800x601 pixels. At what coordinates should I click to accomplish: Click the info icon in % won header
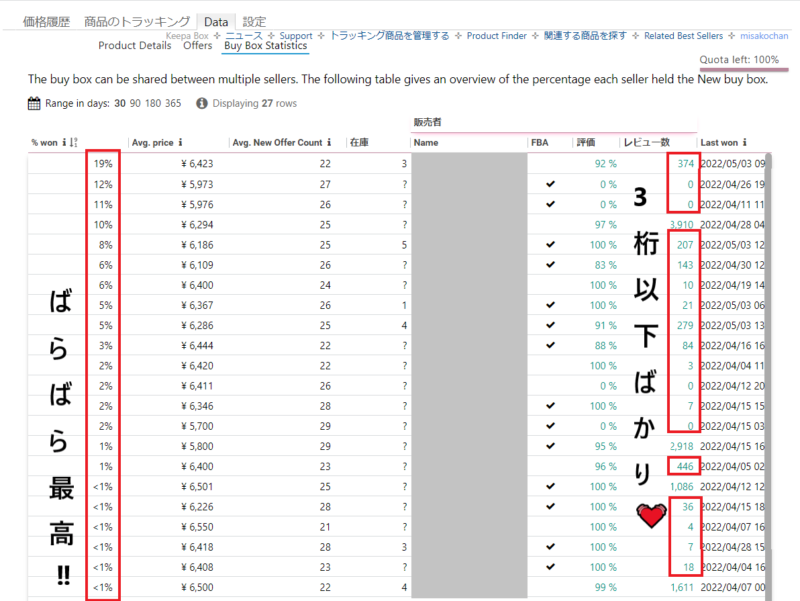pyautogui.click(x=64, y=143)
